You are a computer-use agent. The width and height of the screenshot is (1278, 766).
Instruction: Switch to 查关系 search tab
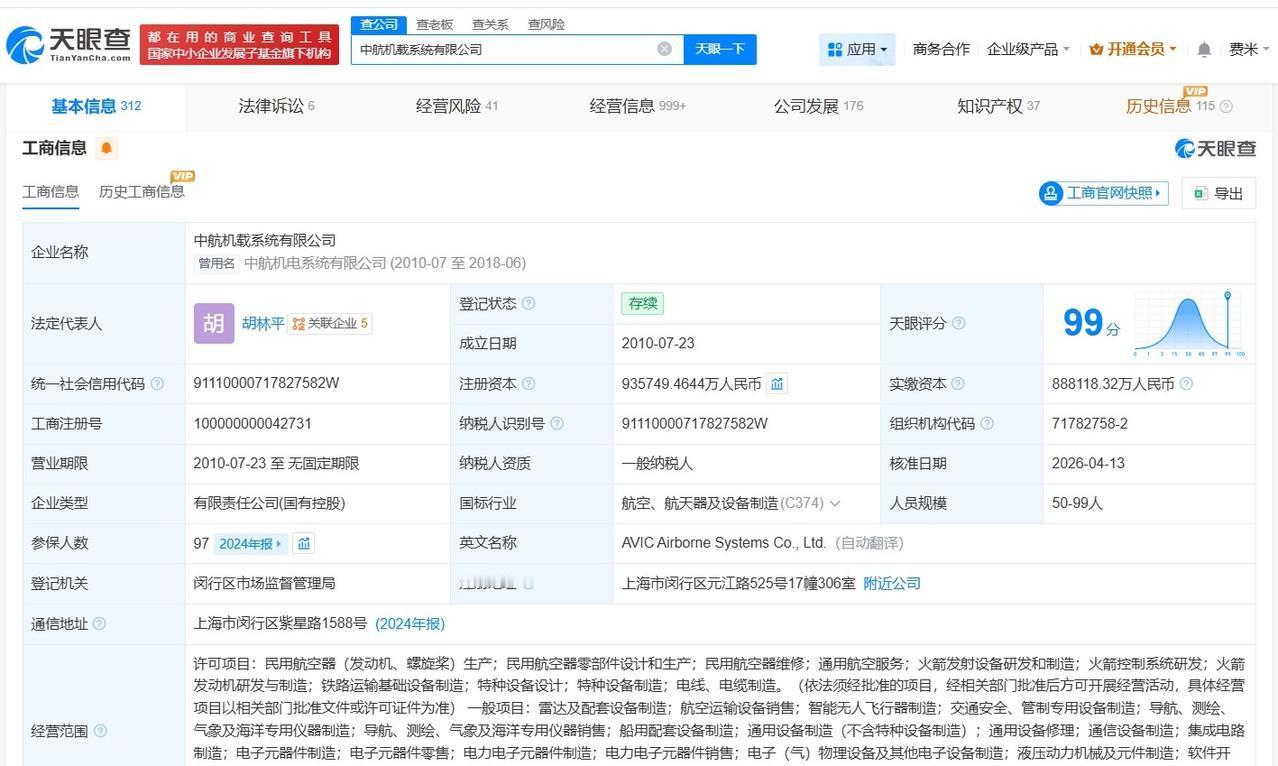tap(490, 24)
